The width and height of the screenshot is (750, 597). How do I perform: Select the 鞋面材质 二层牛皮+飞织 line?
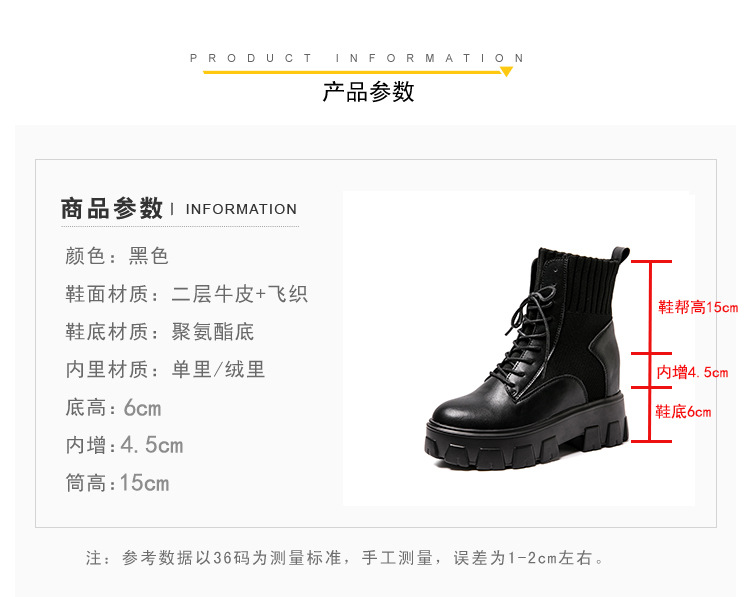(x=187, y=294)
